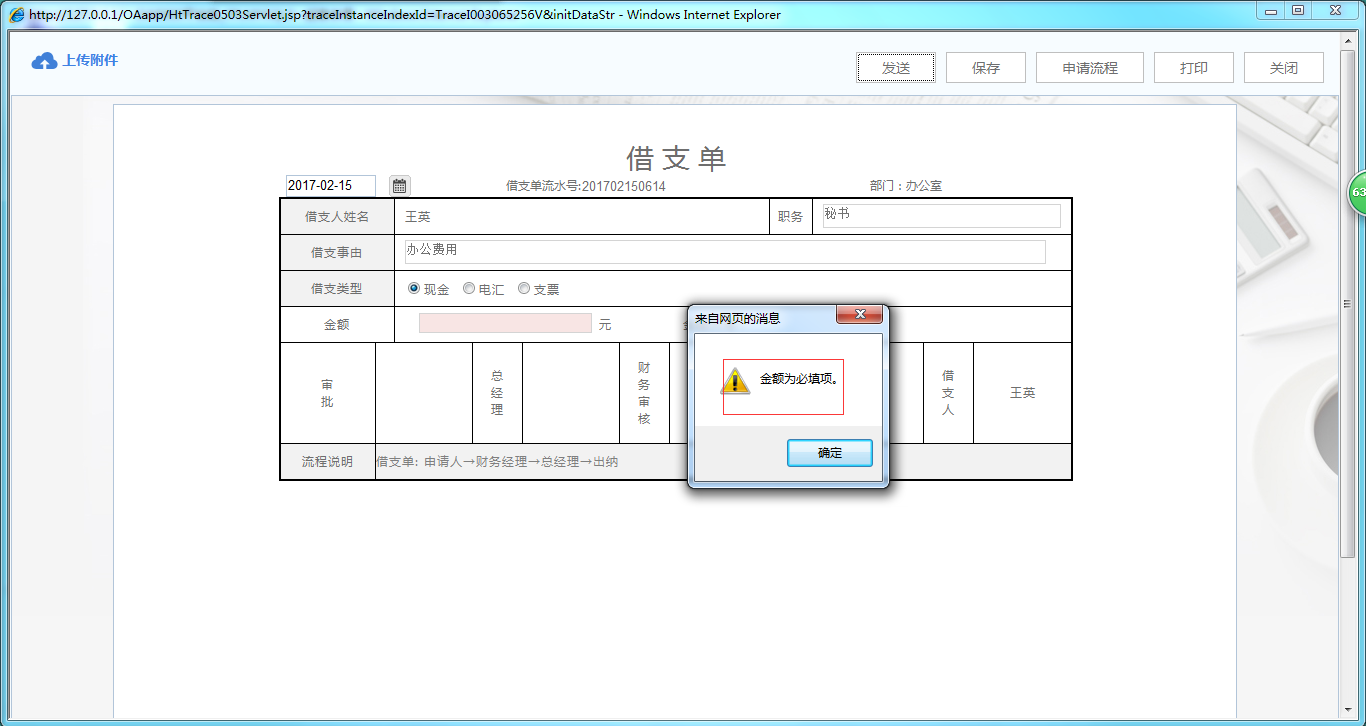Click the warning triangle in the alert dialog
This screenshot has width=1366, height=726.
(x=737, y=381)
